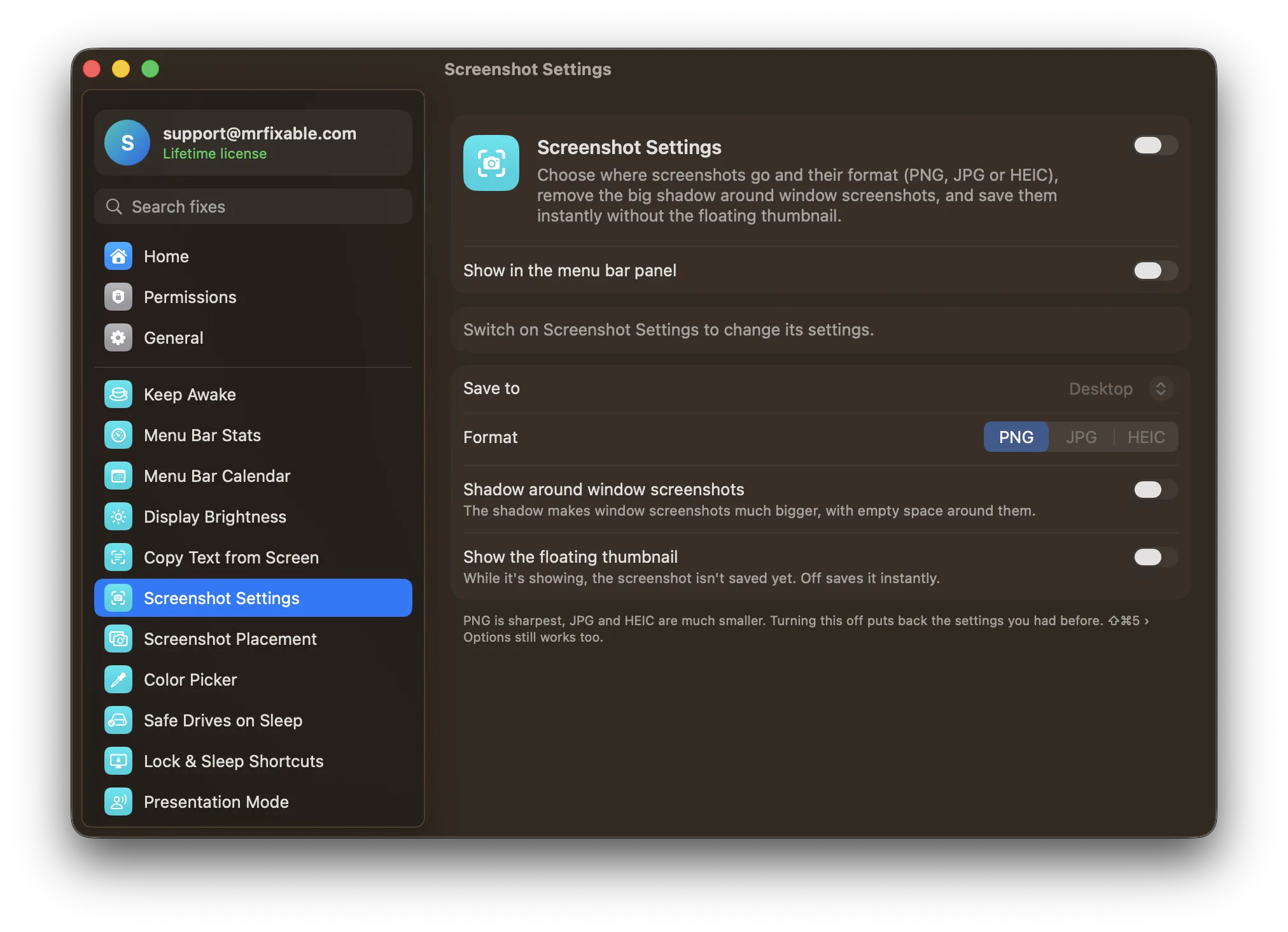Click the Permissions shield icon
Screen dimensions: 1288x932
click(118, 297)
